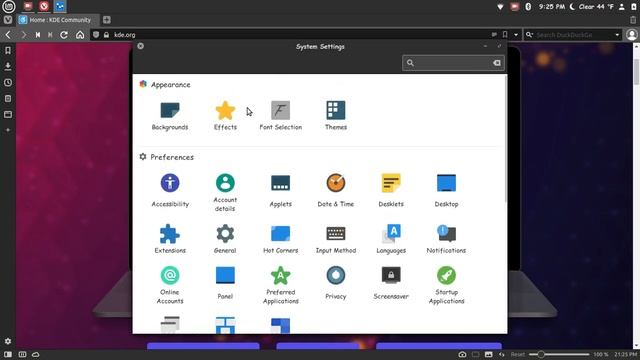Open Backgrounds settings
640x360 pixels.
(170, 116)
